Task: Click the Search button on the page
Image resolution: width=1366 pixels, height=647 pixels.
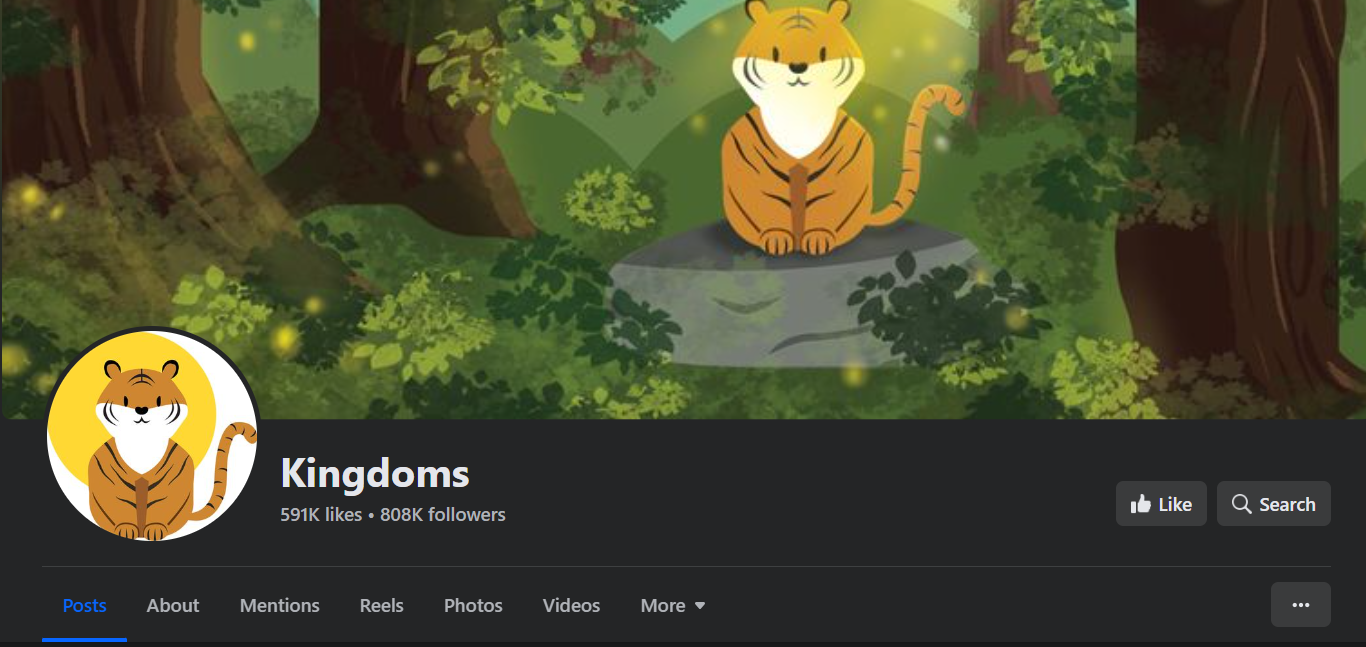Action: [x=1274, y=504]
